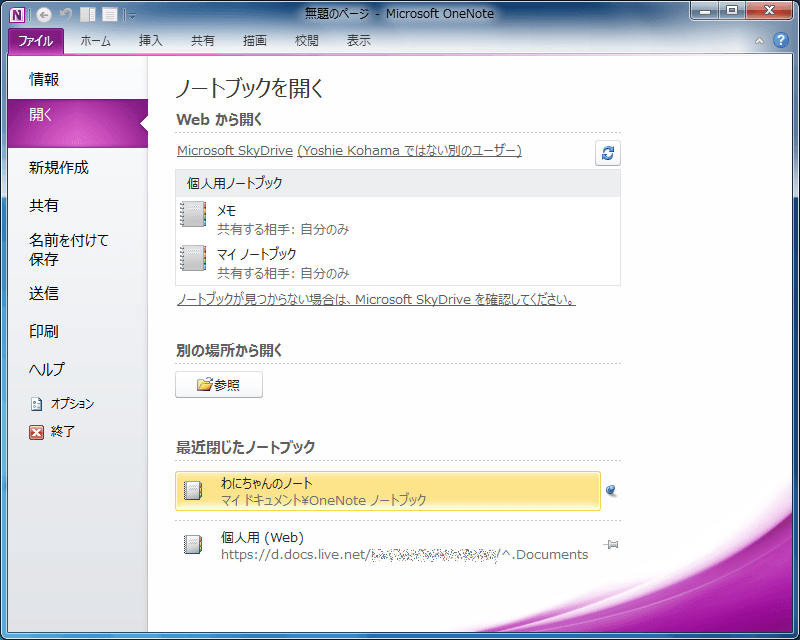Click the Back arrow in quick access toolbar
The image size is (800, 640).
44,15
